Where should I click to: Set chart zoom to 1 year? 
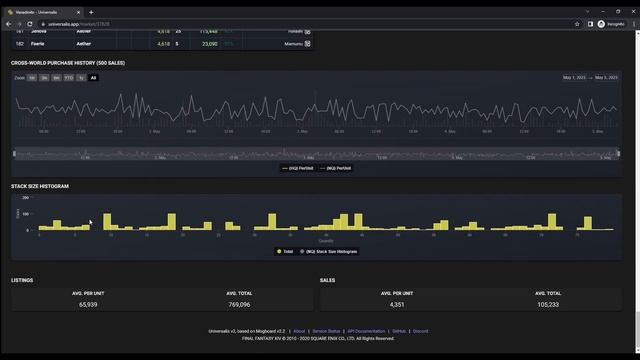point(81,78)
